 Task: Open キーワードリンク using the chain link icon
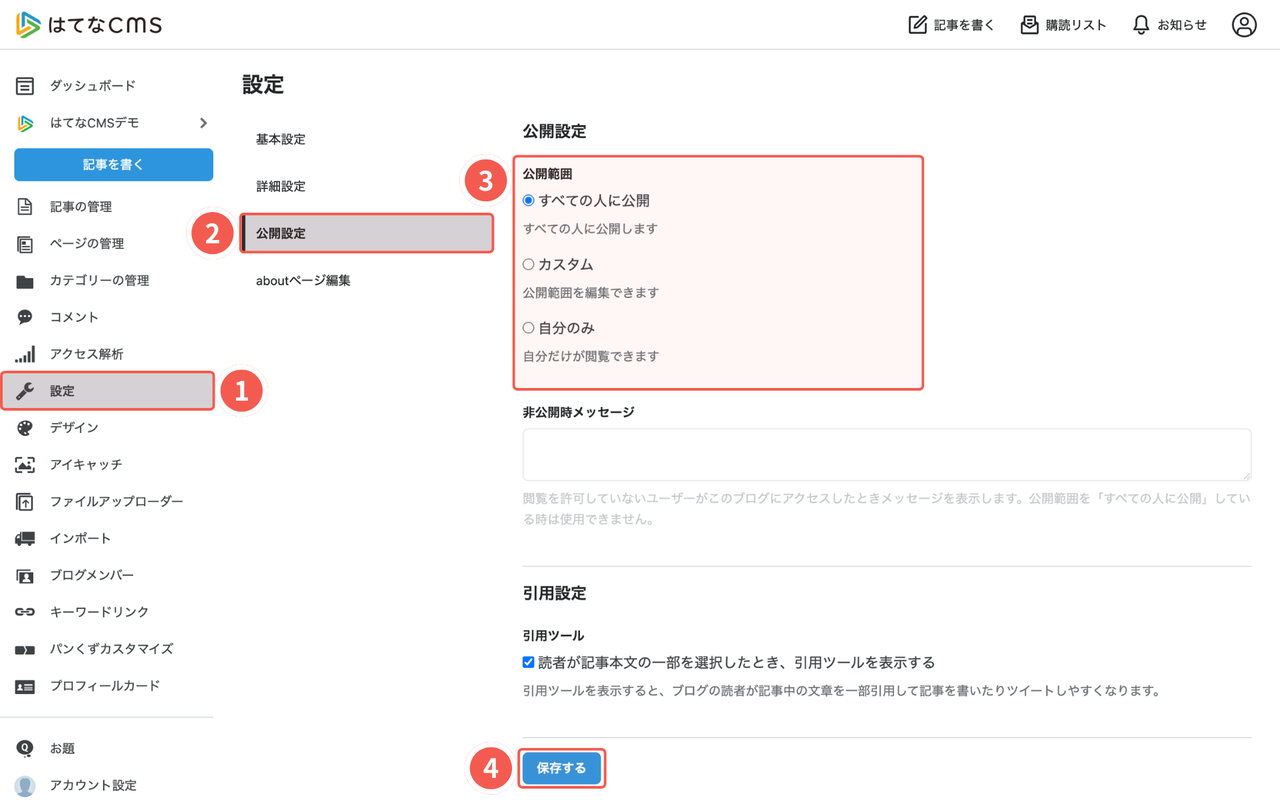tap(24, 612)
